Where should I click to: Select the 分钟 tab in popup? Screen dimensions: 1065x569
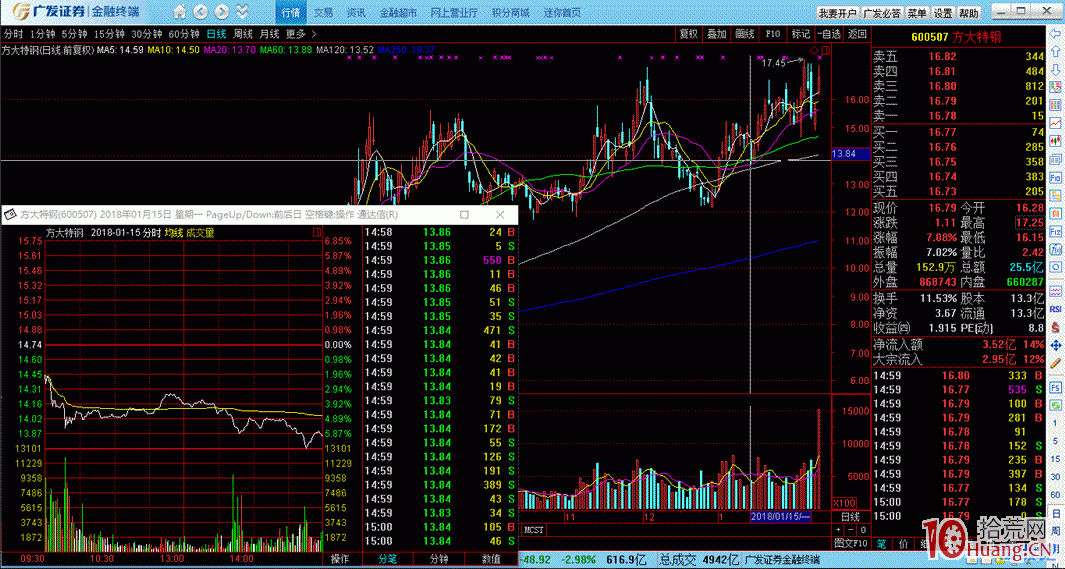[439, 559]
